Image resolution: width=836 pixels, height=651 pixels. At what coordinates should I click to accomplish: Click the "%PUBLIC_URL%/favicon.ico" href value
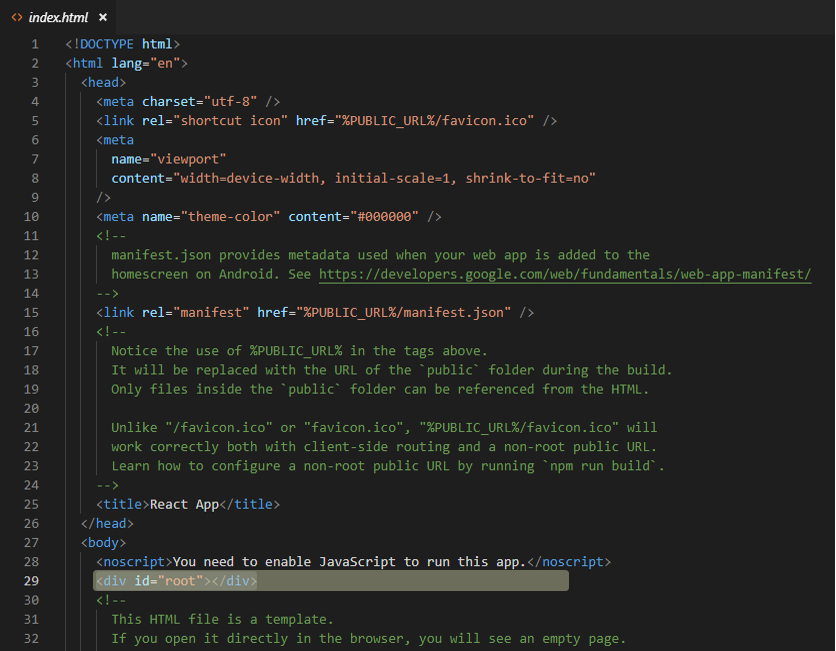click(x=434, y=120)
